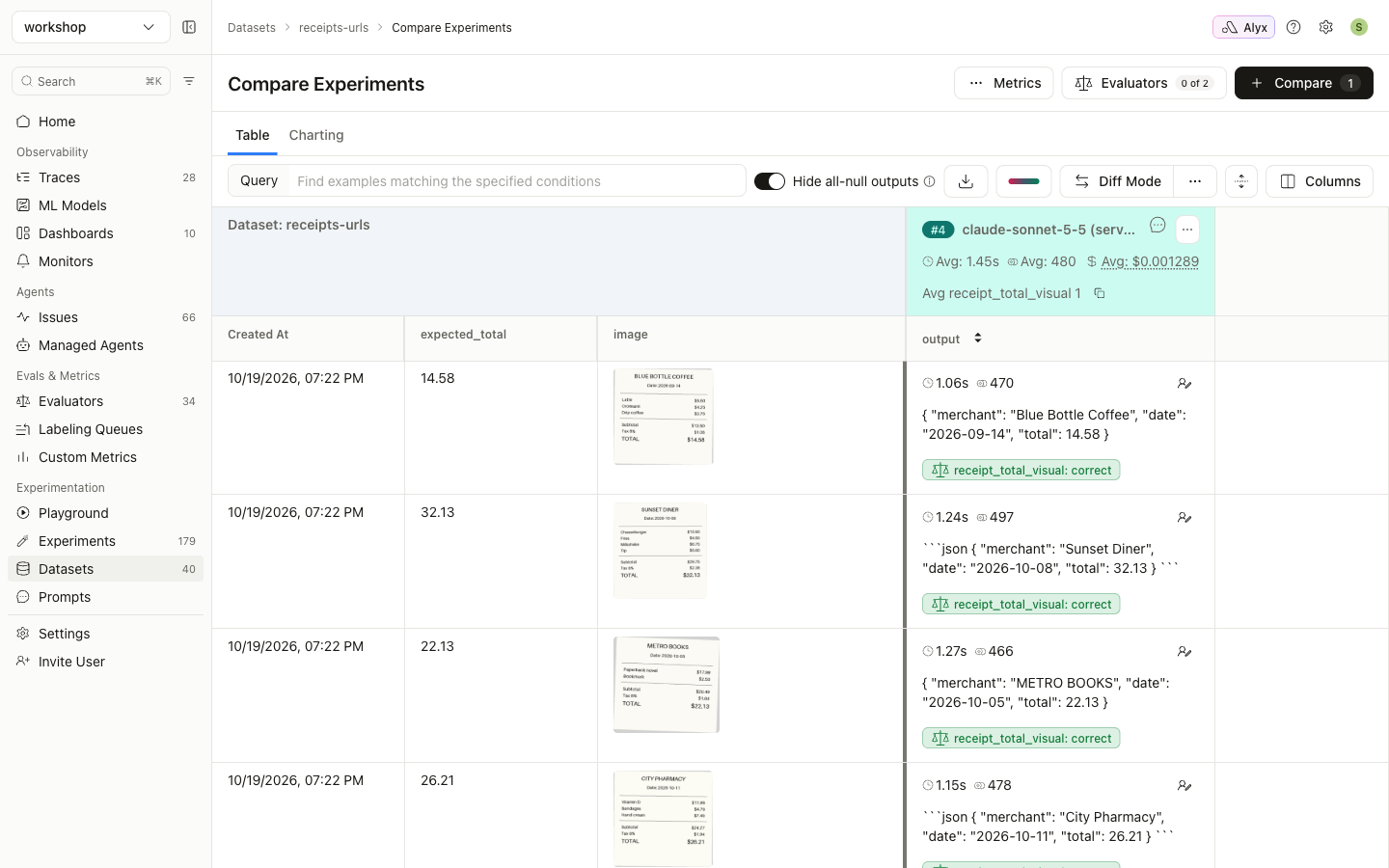Click the Compare button
1389x868 pixels.
coord(1304,83)
